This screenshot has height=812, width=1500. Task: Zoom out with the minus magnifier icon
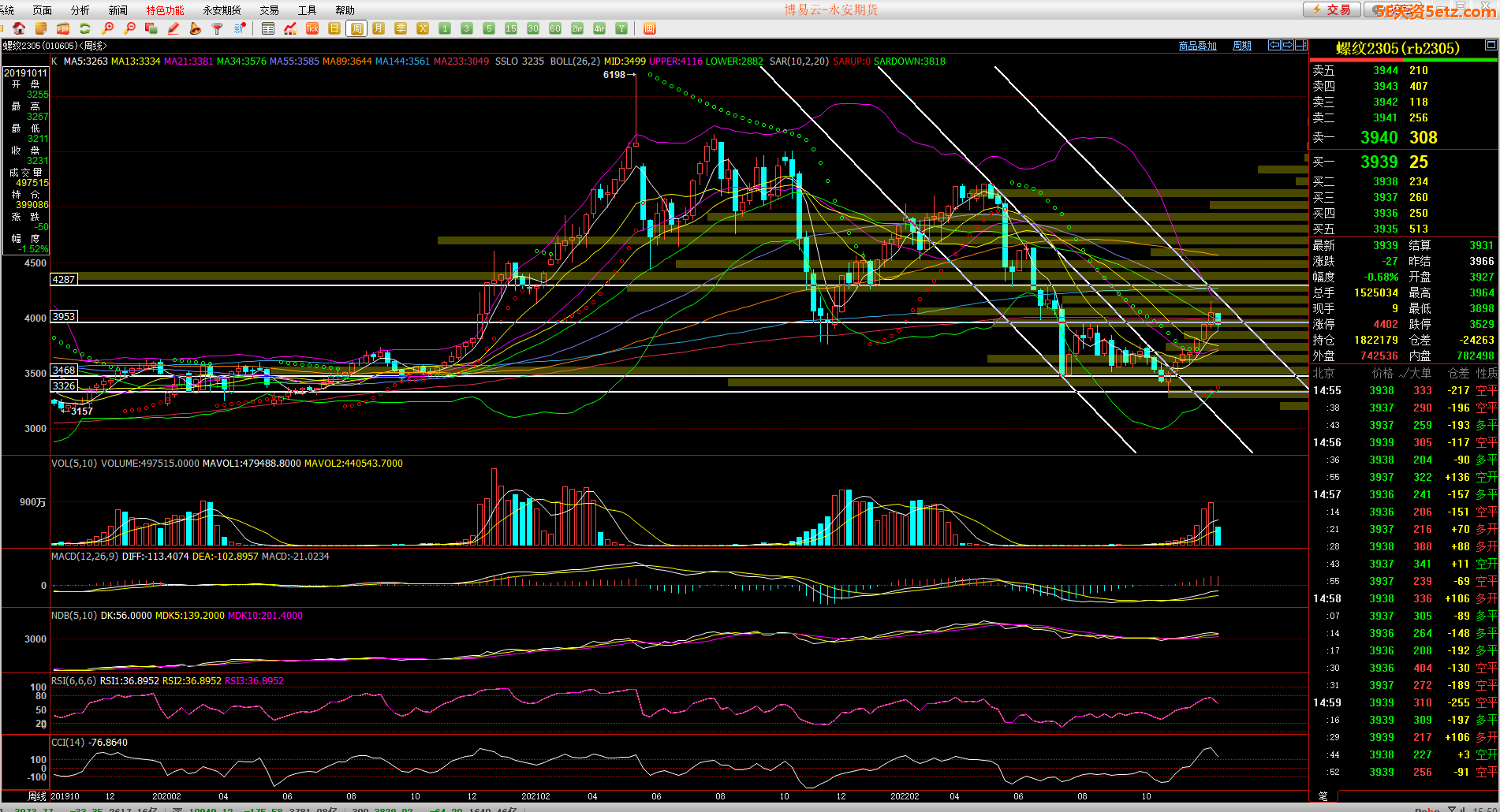click(x=129, y=28)
